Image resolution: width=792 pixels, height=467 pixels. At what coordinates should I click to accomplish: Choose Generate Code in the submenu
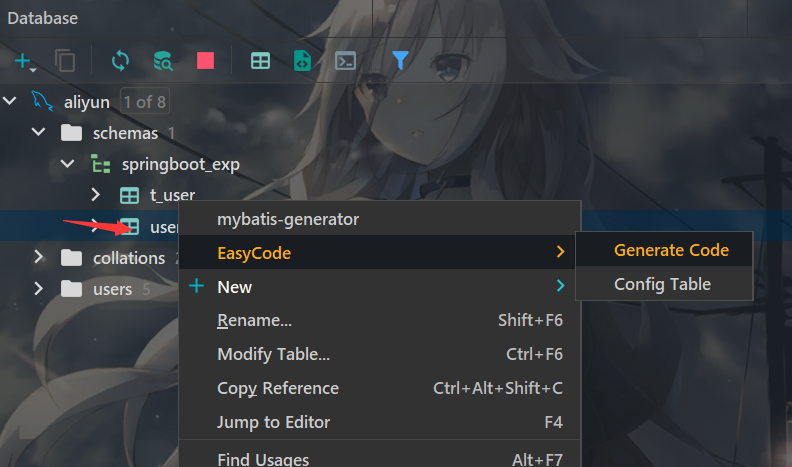[x=664, y=250]
